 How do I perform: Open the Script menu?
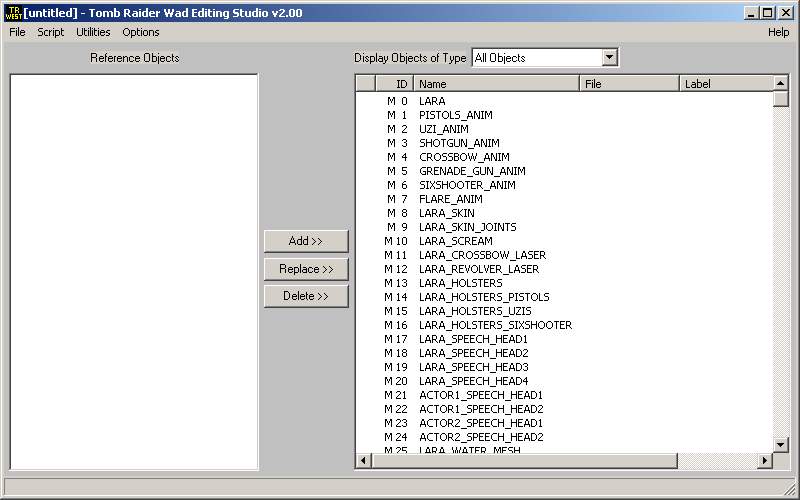pyautogui.click(x=51, y=32)
